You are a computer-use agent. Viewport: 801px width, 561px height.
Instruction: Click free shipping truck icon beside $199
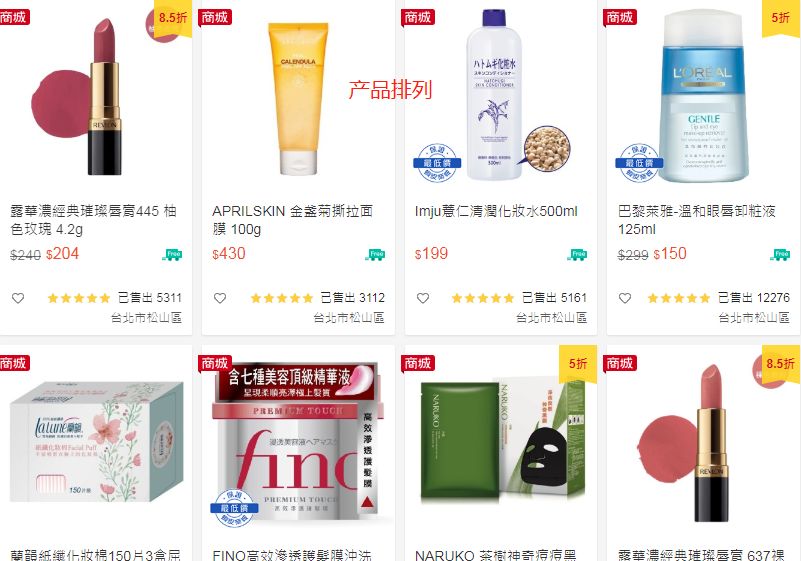click(577, 254)
